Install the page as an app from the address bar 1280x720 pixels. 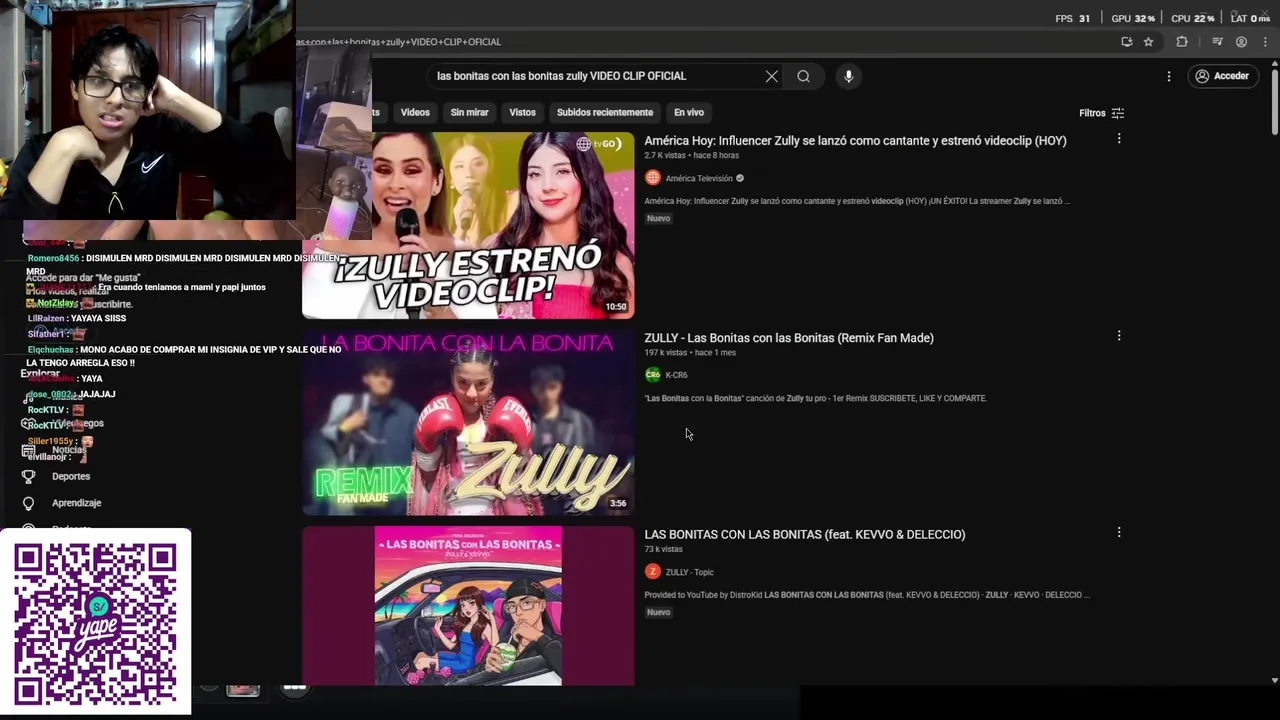[1126, 42]
